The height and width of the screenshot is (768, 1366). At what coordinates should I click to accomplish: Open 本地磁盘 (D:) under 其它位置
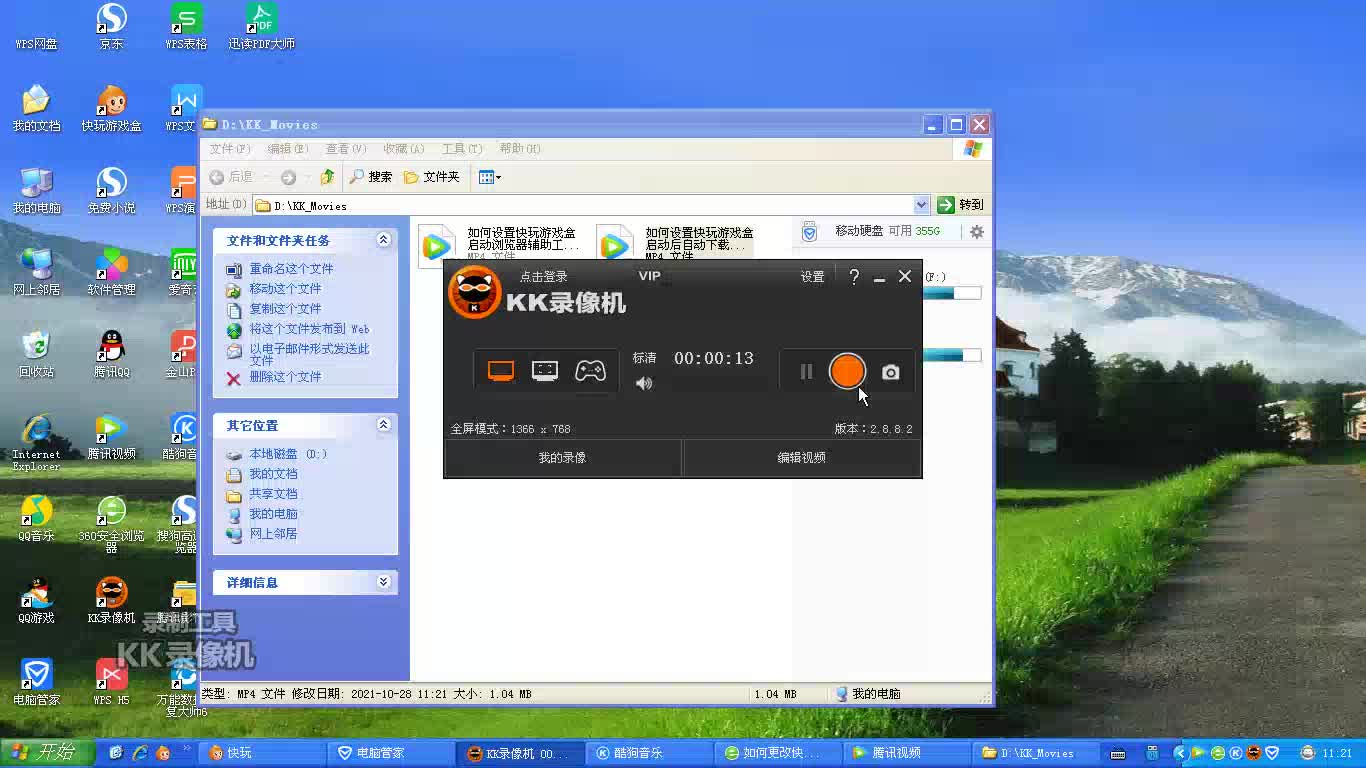click(x=288, y=454)
